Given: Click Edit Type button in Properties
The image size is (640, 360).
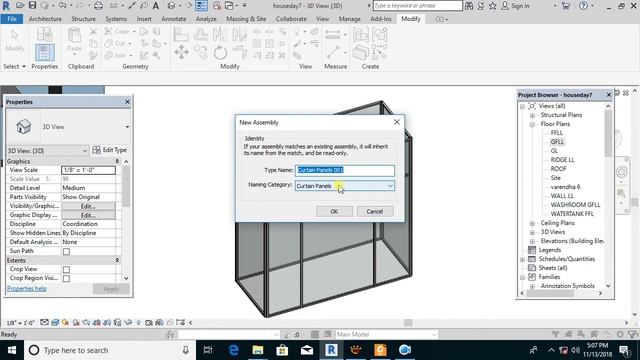Looking at the screenshot, I should click(110, 150).
